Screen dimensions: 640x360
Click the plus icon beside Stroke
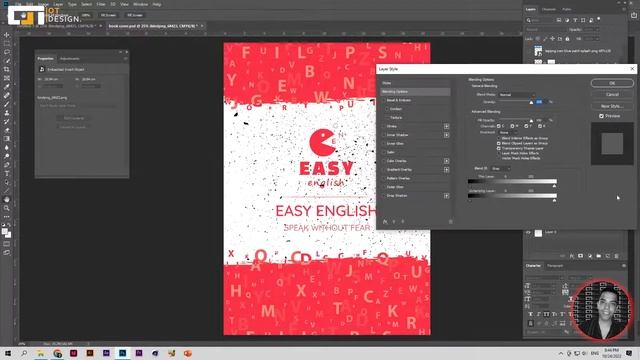[x=447, y=127]
